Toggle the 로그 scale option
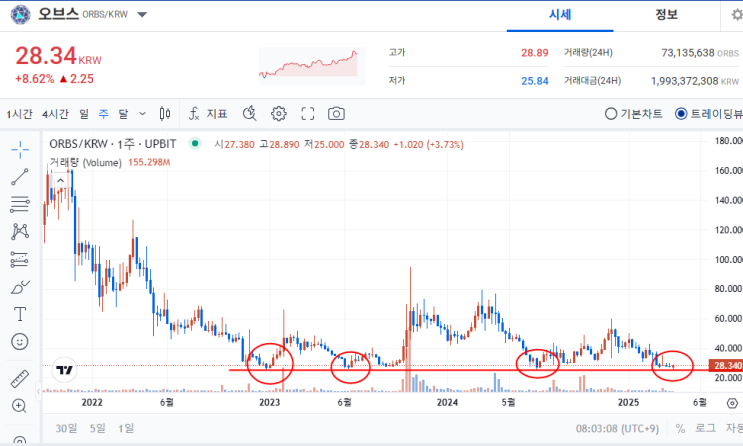 [x=706, y=428]
